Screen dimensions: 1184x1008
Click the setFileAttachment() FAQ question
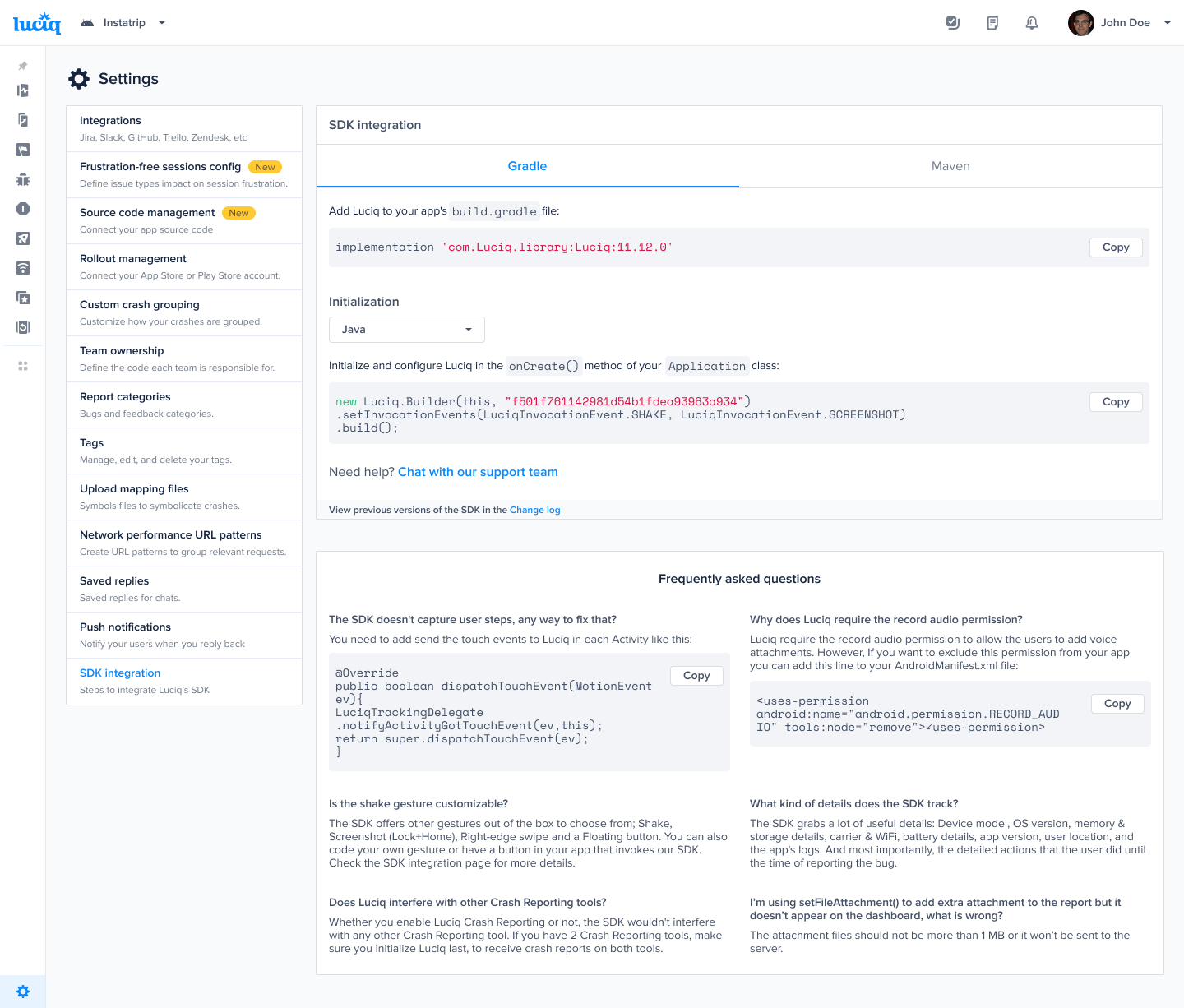pos(936,909)
